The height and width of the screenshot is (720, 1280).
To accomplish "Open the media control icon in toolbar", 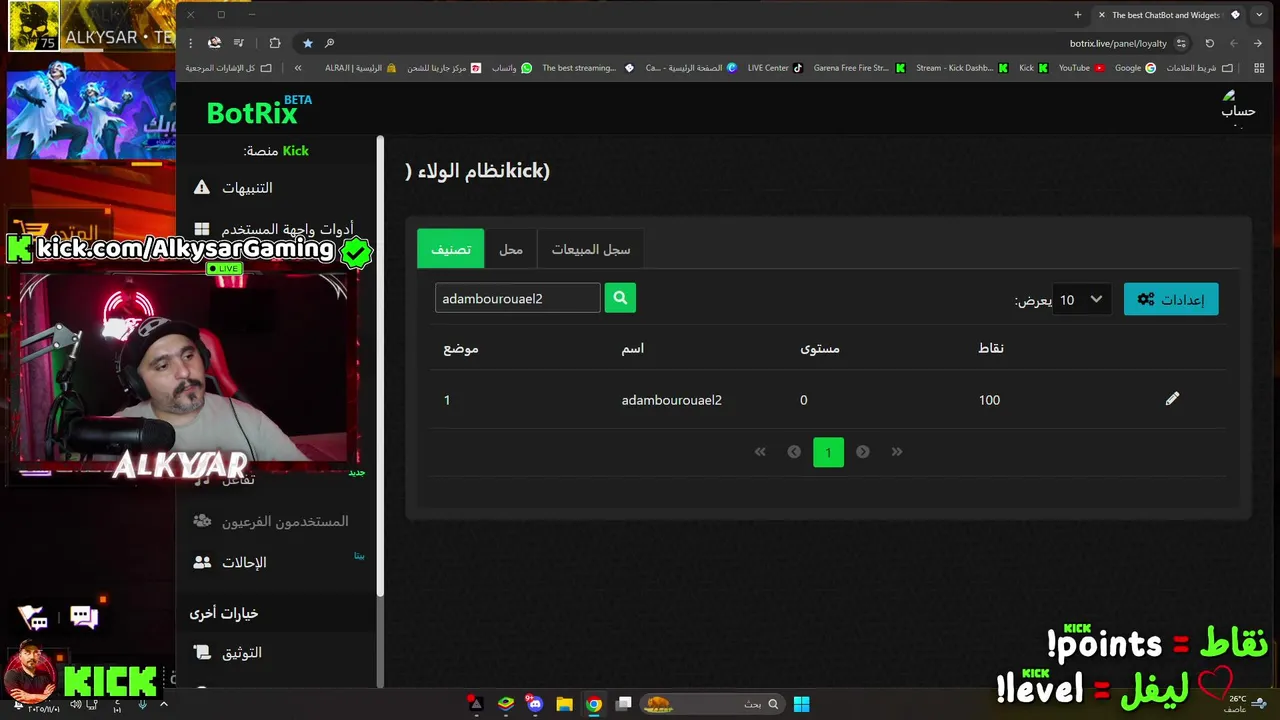I will click(x=239, y=43).
